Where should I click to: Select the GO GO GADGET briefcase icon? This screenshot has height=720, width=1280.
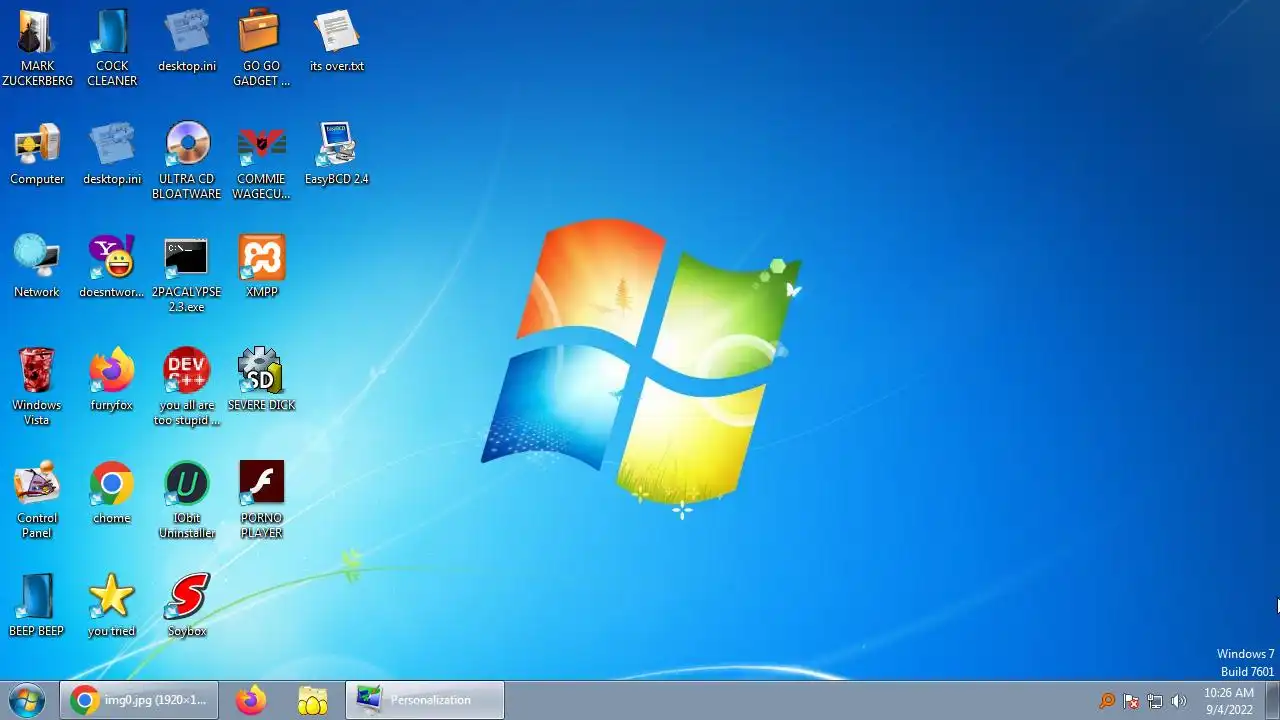coord(261,48)
